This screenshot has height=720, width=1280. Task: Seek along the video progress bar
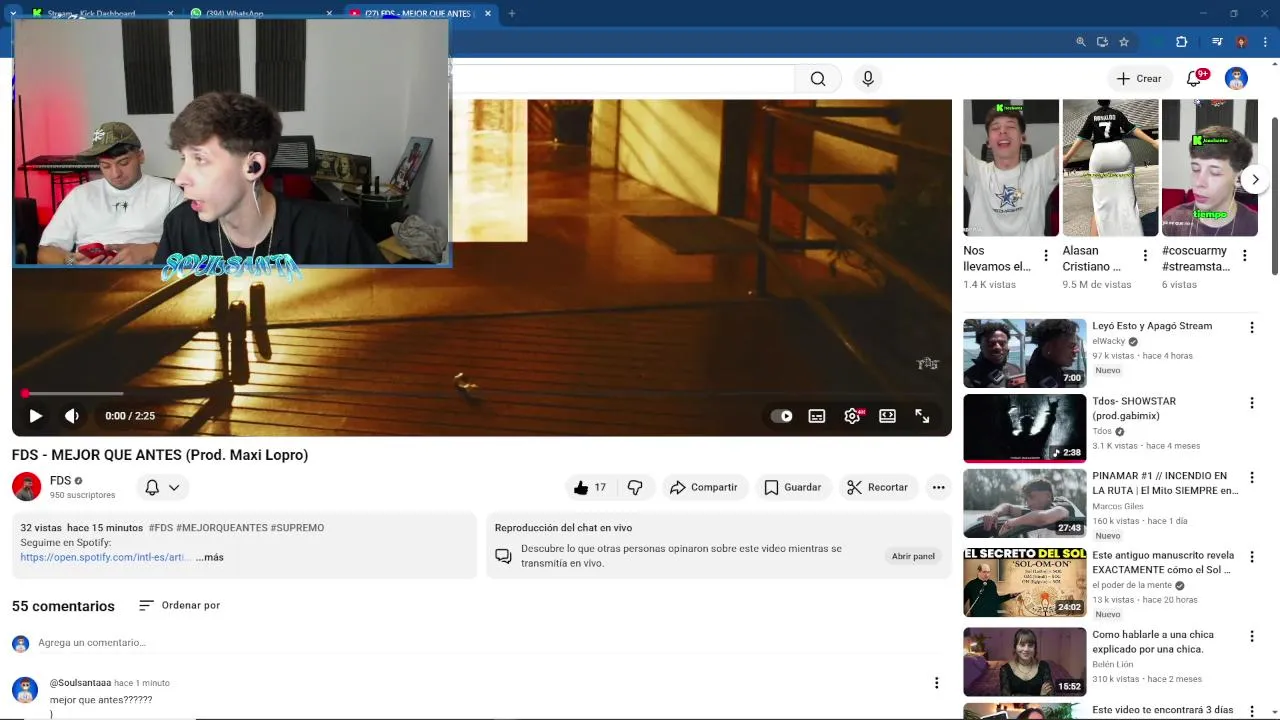point(481,393)
